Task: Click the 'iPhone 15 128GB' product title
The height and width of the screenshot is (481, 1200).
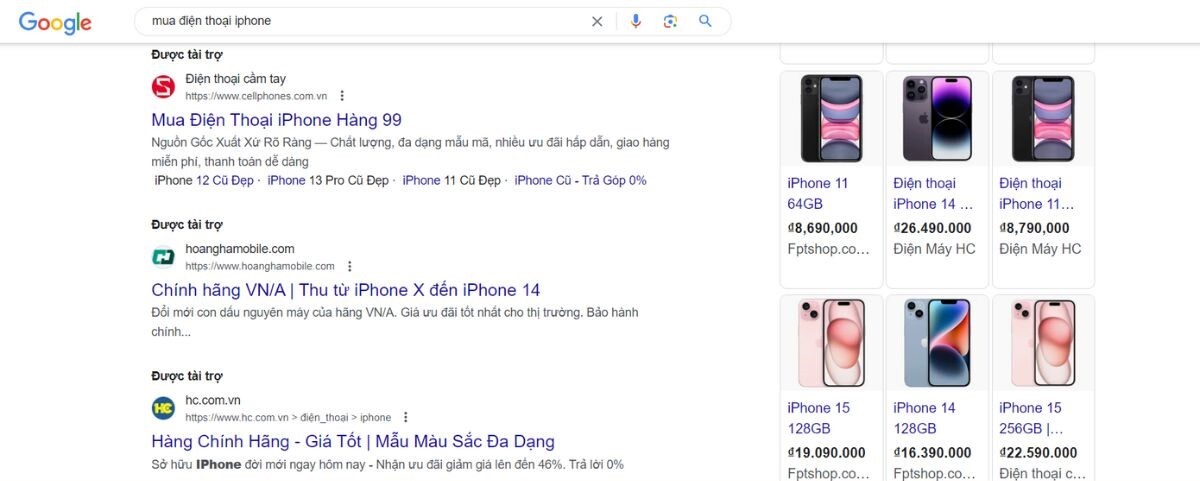Action: point(818,418)
